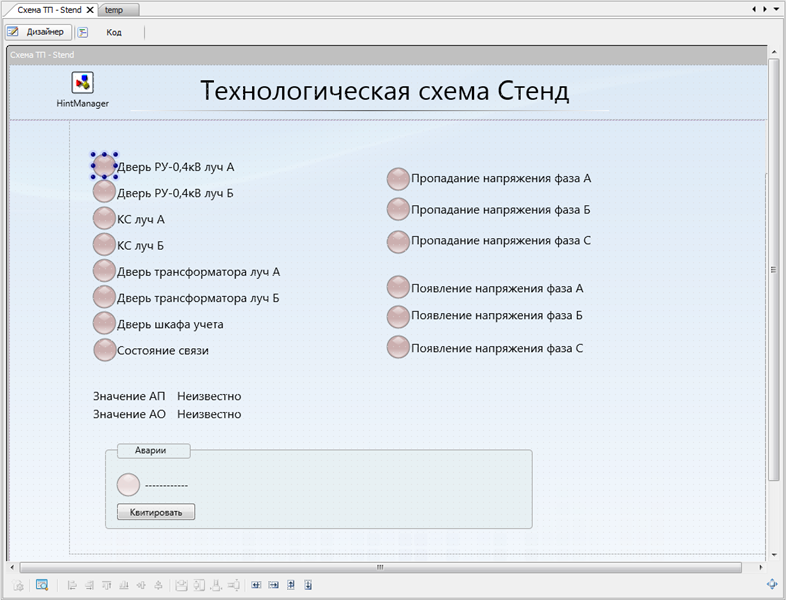Select indicator for Дверь РУ-0,4кВ луч Б

click(104, 192)
